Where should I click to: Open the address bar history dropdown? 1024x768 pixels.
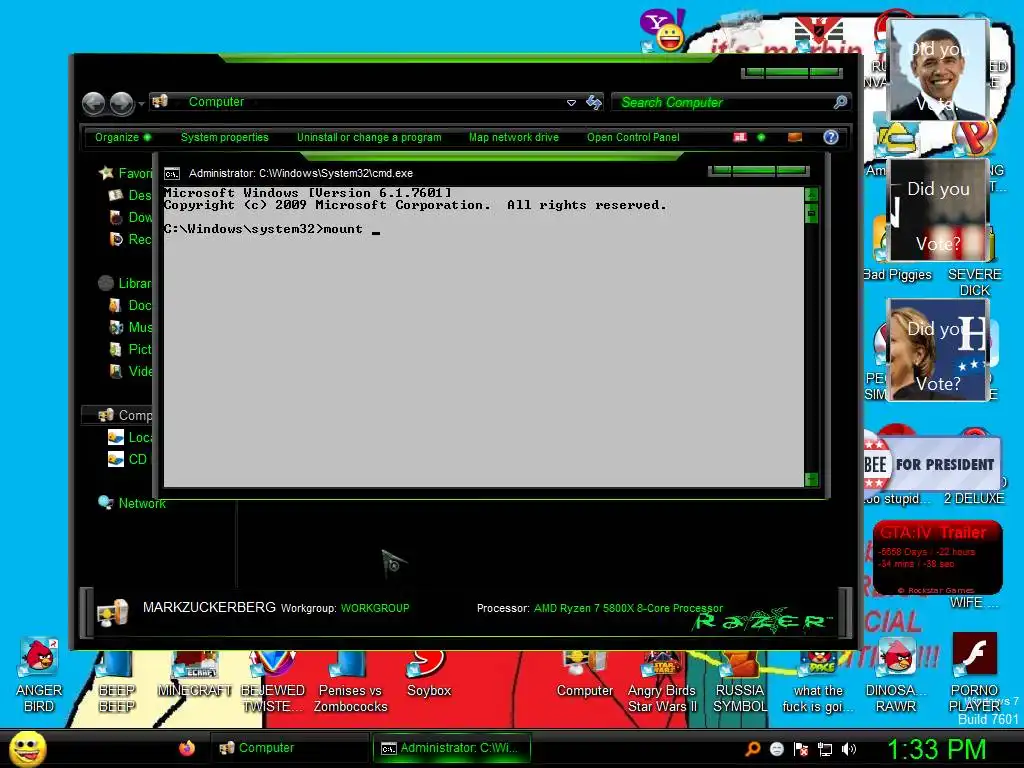click(x=571, y=103)
